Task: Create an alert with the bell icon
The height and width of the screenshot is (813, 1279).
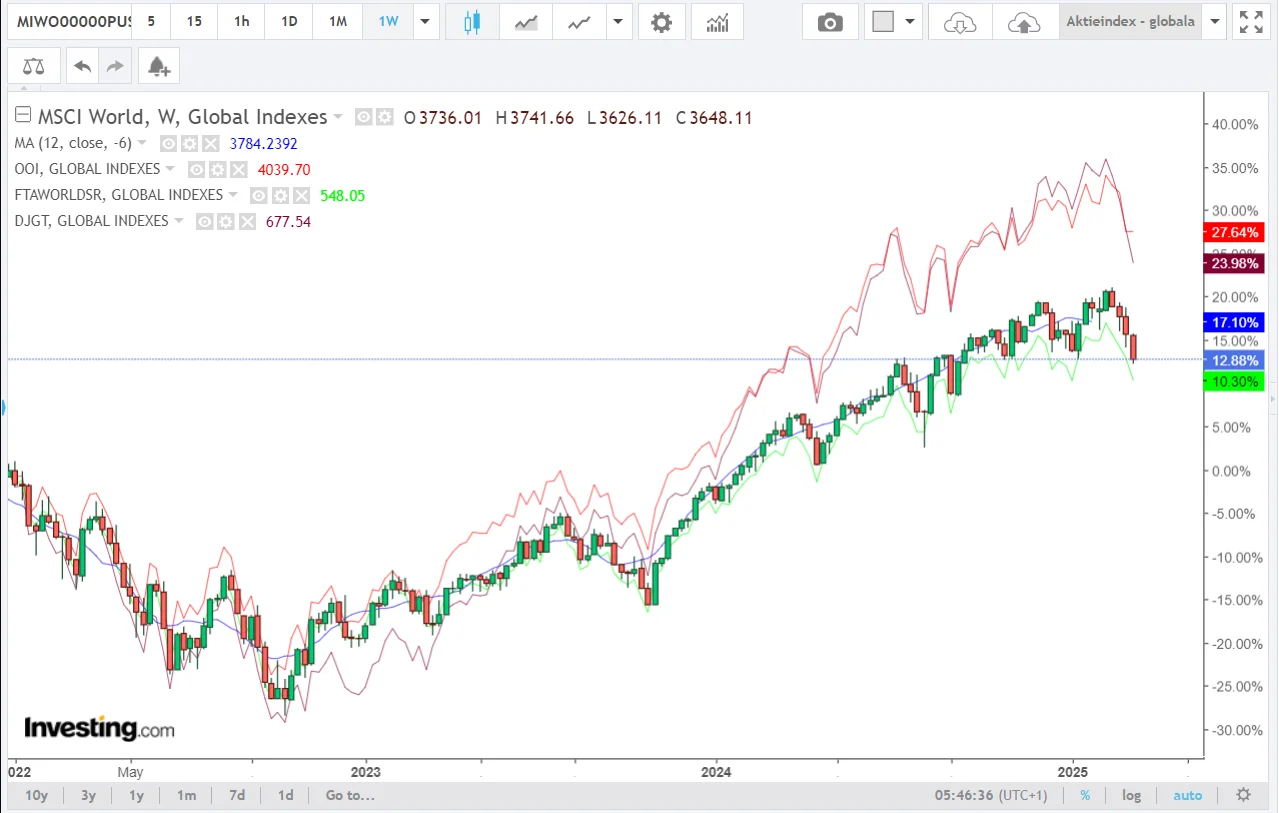Action: coord(158,66)
